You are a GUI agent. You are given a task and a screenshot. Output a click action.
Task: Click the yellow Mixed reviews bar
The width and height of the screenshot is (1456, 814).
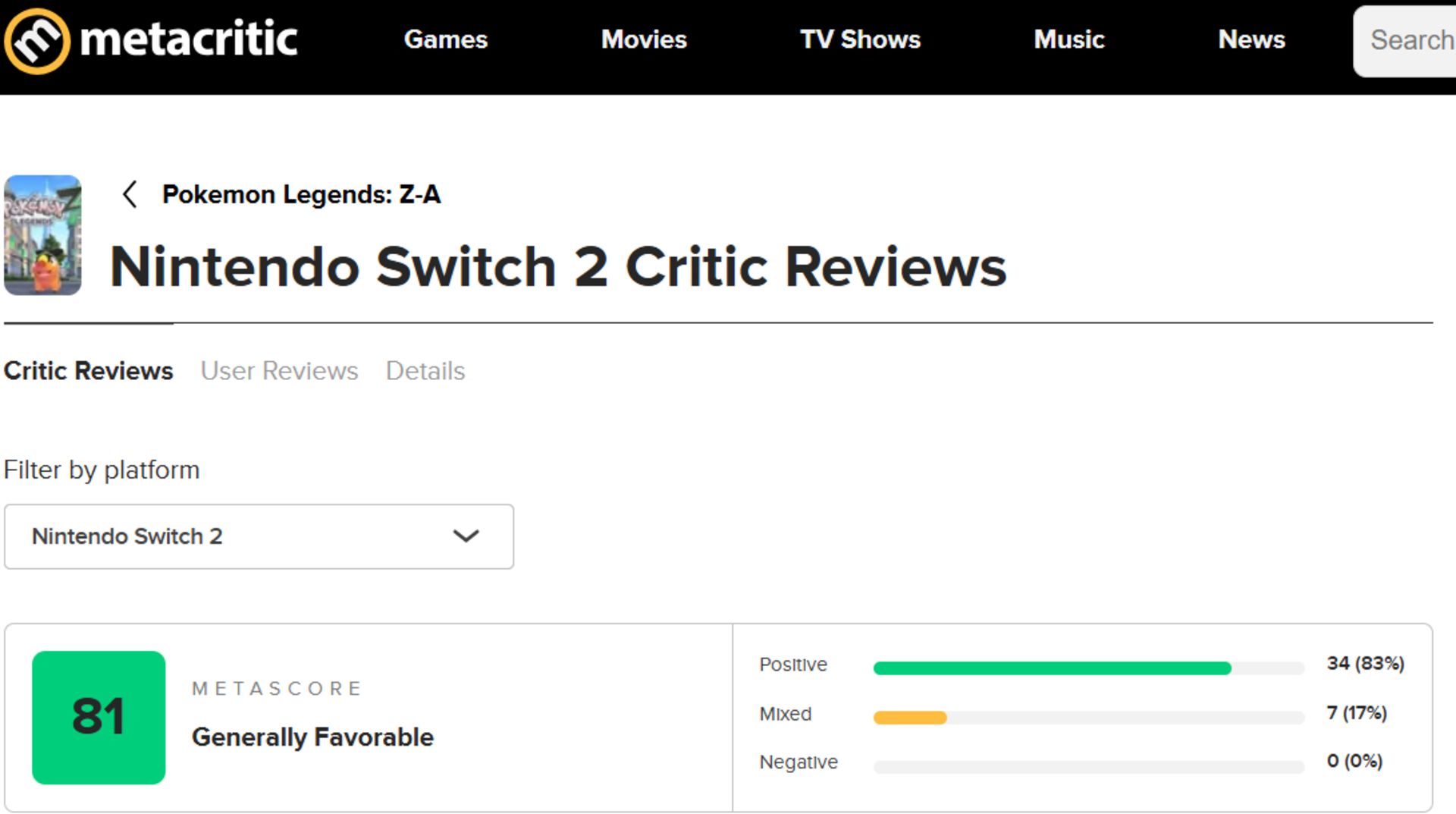pyautogui.click(x=910, y=718)
